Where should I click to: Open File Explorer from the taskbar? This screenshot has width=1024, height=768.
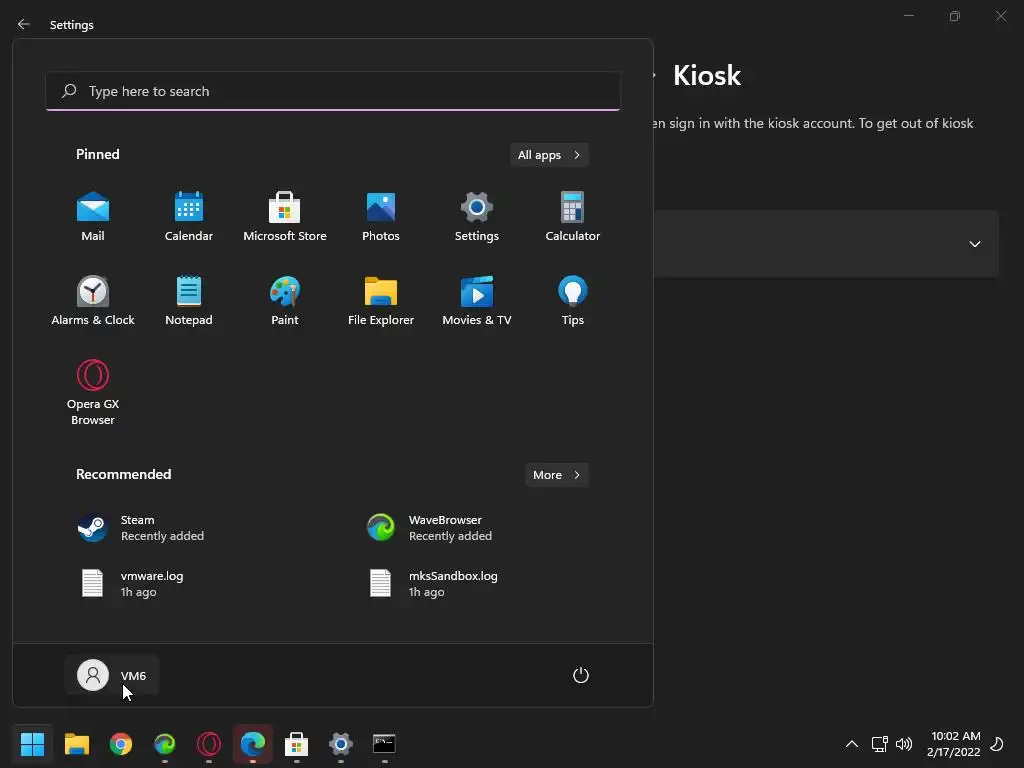coord(76,744)
